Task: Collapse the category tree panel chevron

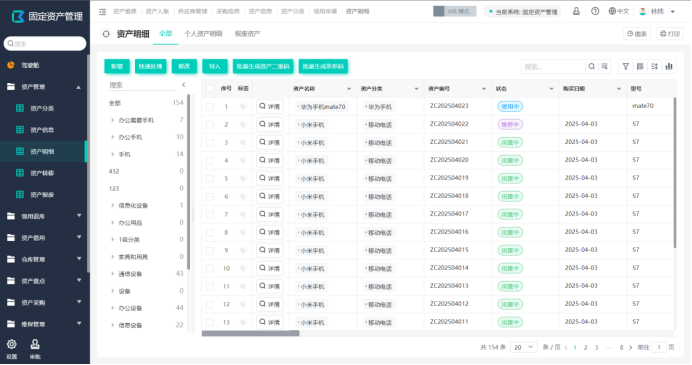Action: click(184, 85)
